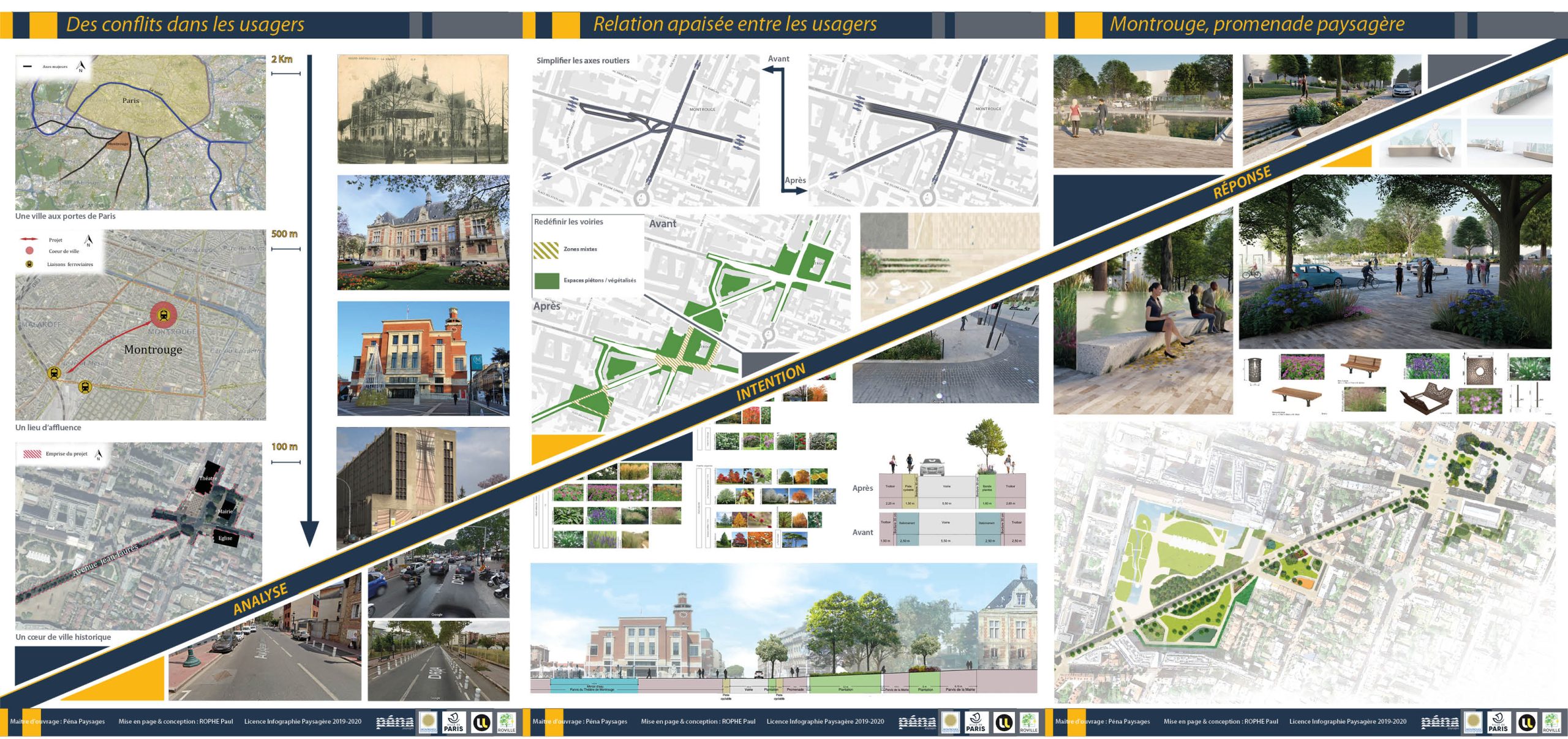This screenshot has width=1568, height=739.
Task: Click the green Espaces piétons legend swatch
Action: coord(546,281)
